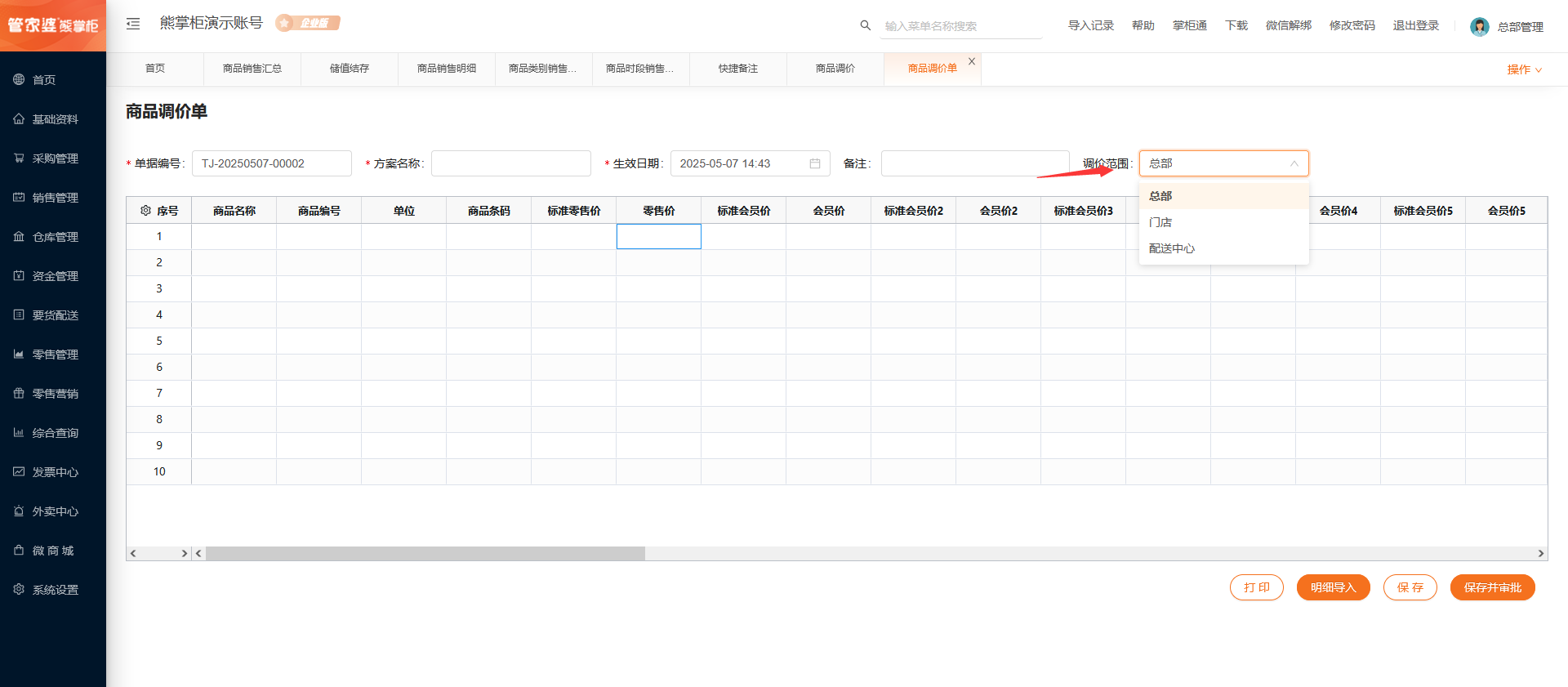1568x687 pixels.
Task: Click the 管家婆 熊掌柜 logo
Action: point(53,25)
